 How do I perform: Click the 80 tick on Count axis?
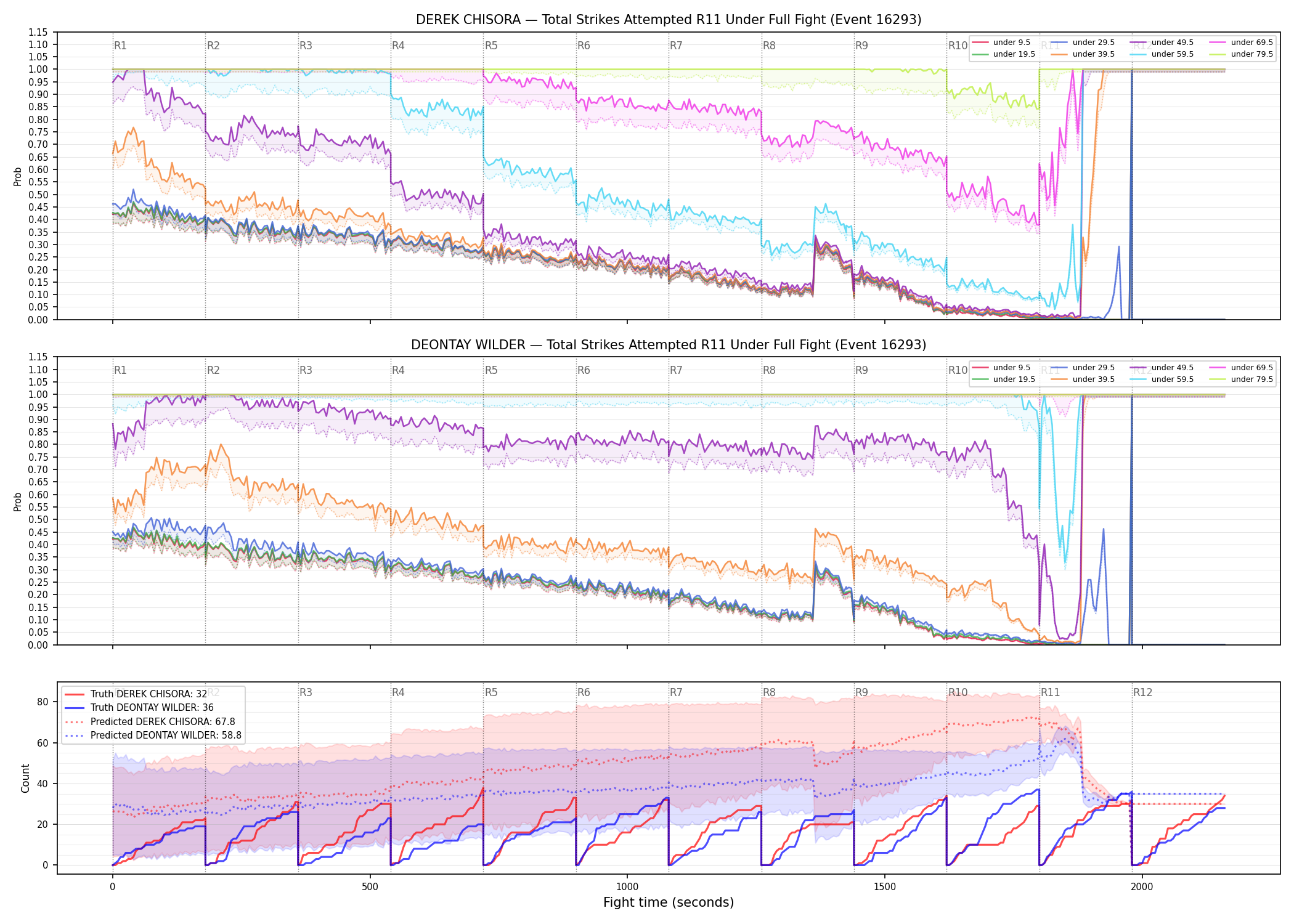(x=43, y=702)
